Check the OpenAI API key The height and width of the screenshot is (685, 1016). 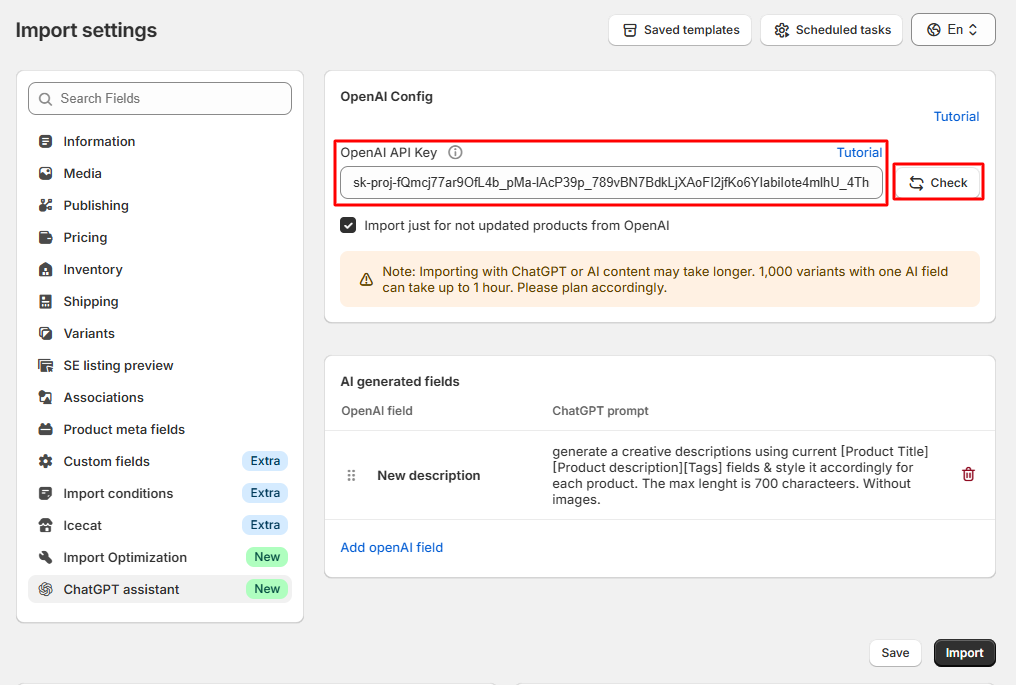coord(938,183)
